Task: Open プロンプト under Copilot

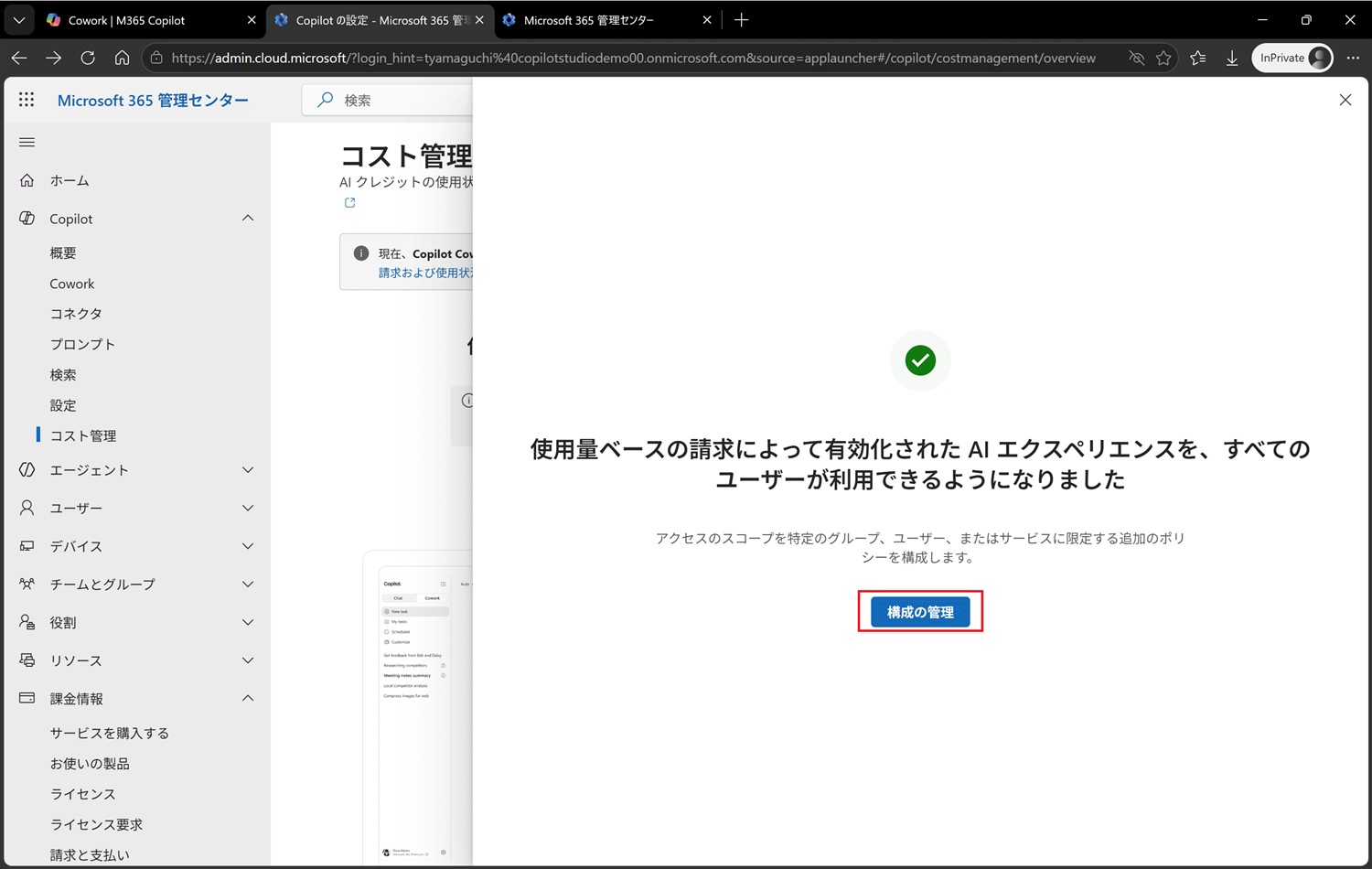Action: [x=82, y=344]
